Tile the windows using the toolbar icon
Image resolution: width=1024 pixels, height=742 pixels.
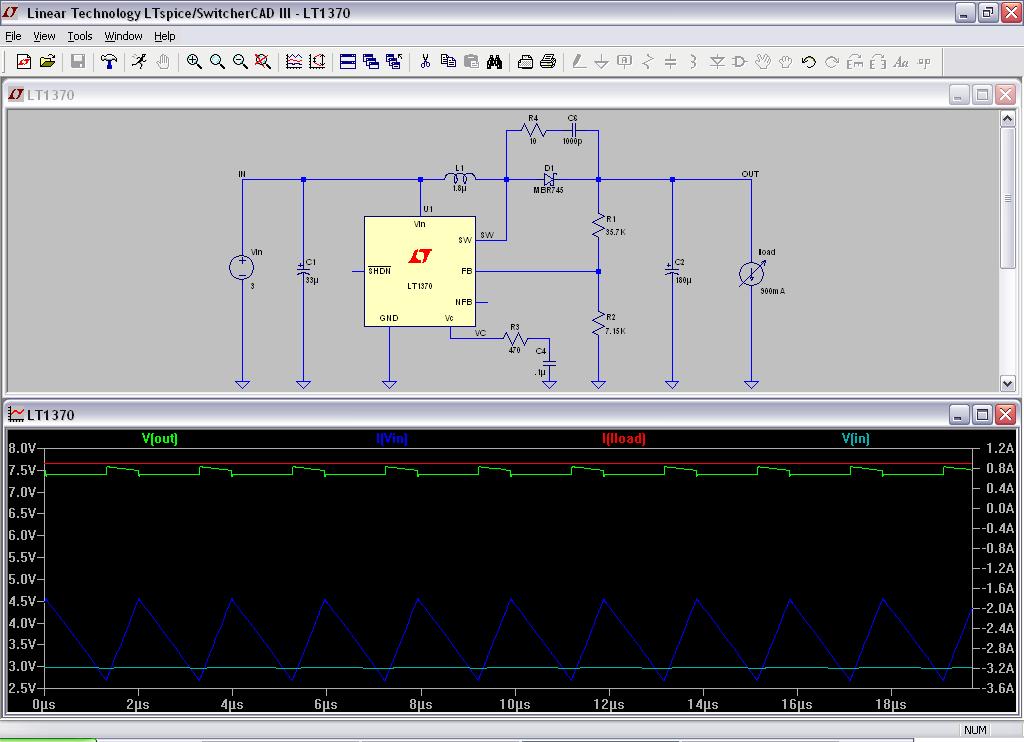click(x=348, y=61)
